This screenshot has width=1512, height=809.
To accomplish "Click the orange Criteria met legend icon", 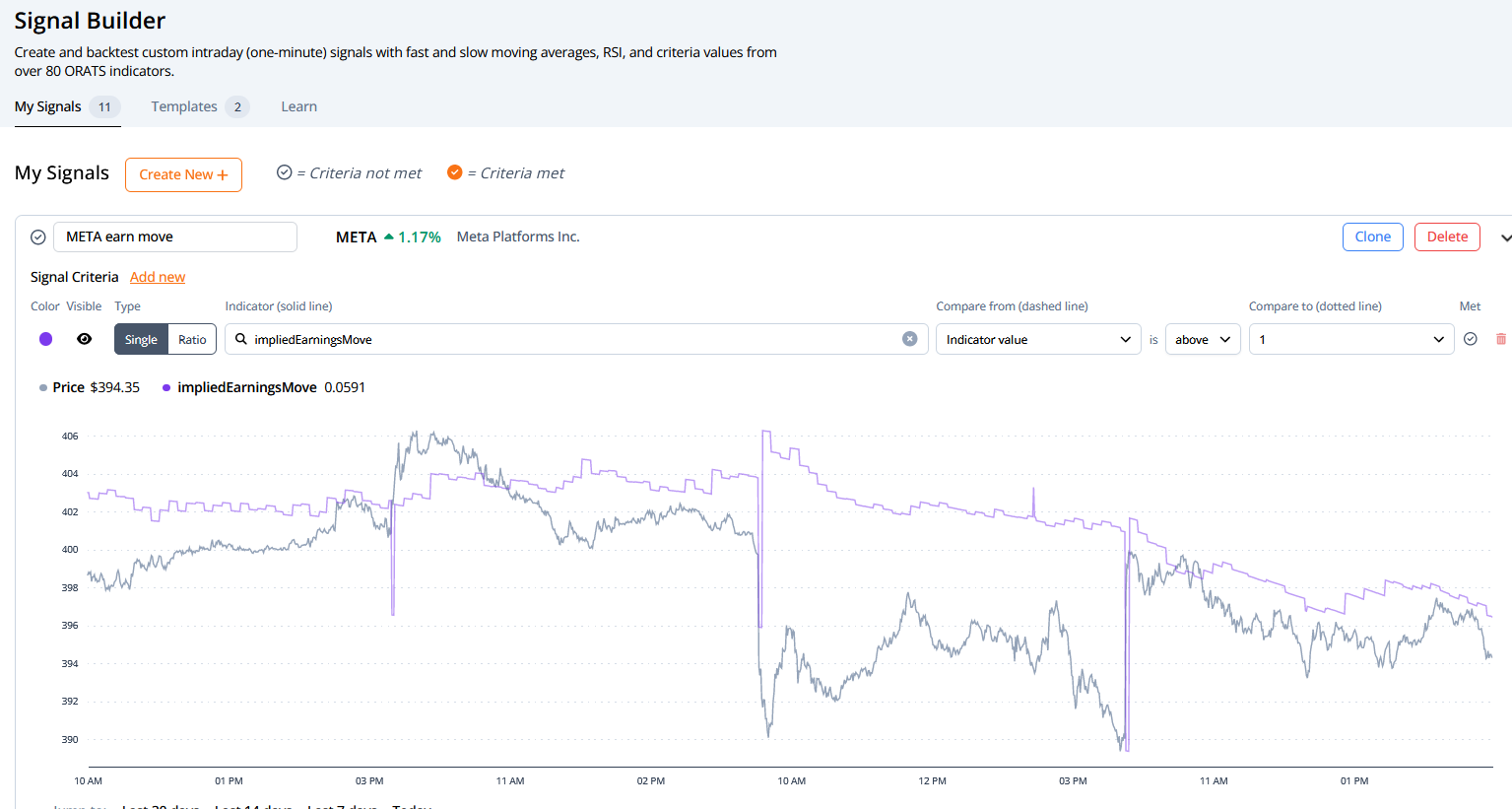I will click(454, 172).
